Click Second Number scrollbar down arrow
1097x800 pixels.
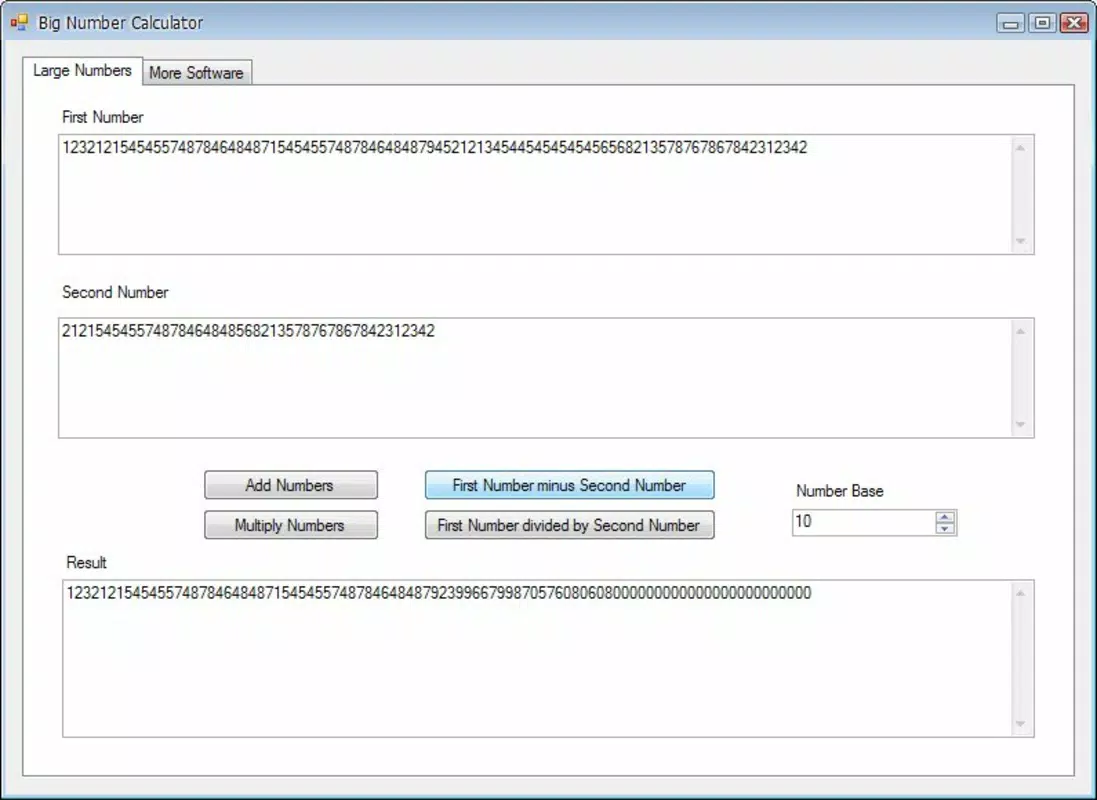pyautogui.click(x=1021, y=425)
